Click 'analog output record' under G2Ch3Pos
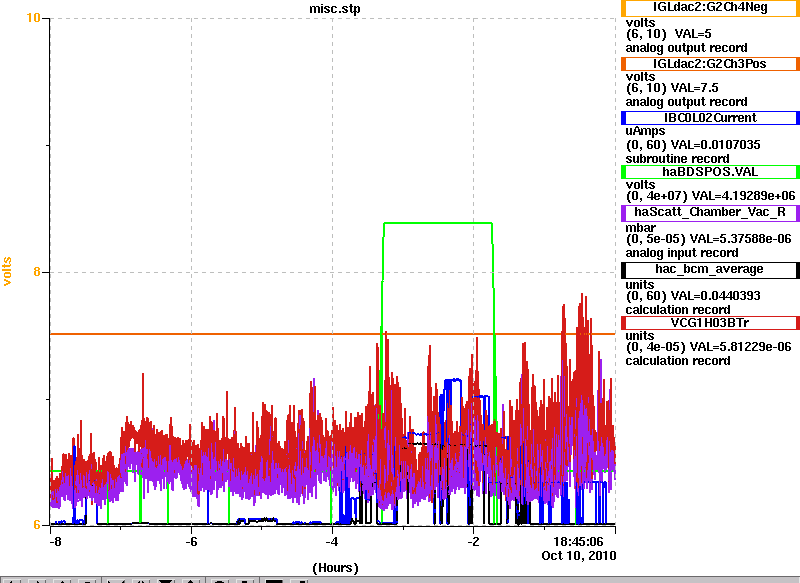Viewport: 800px width, 583px height. pos(686,102)
